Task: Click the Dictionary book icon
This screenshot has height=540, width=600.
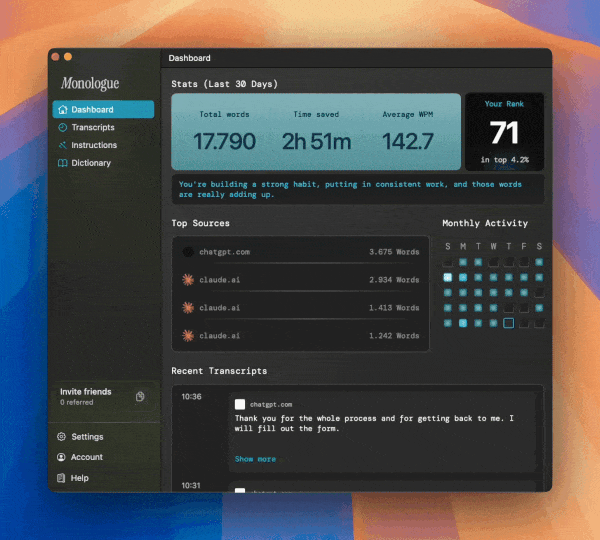Action: pos(62,163)
